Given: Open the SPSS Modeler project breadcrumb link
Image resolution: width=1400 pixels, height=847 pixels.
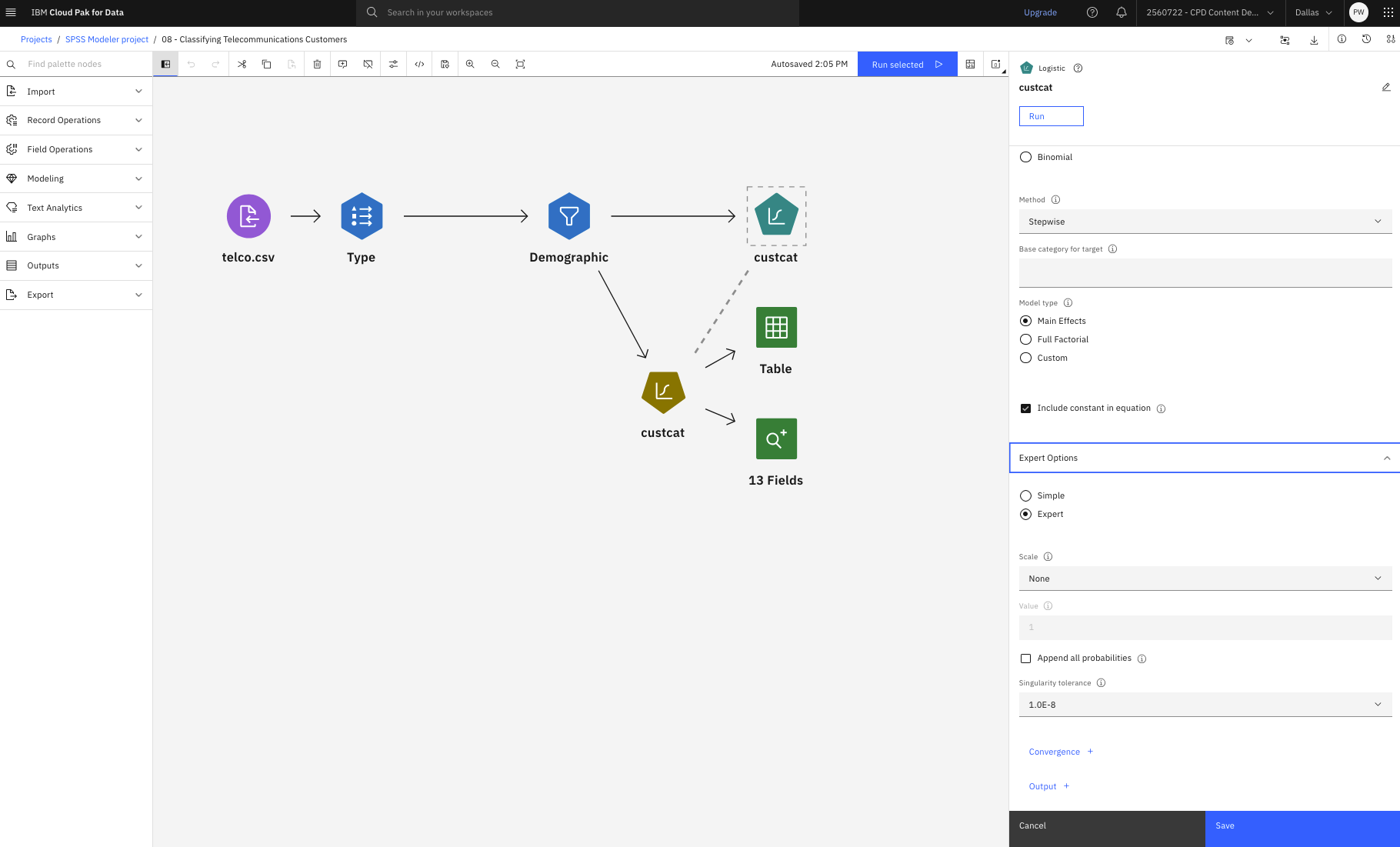Looking at the screenshot, I should coord(107,39).
